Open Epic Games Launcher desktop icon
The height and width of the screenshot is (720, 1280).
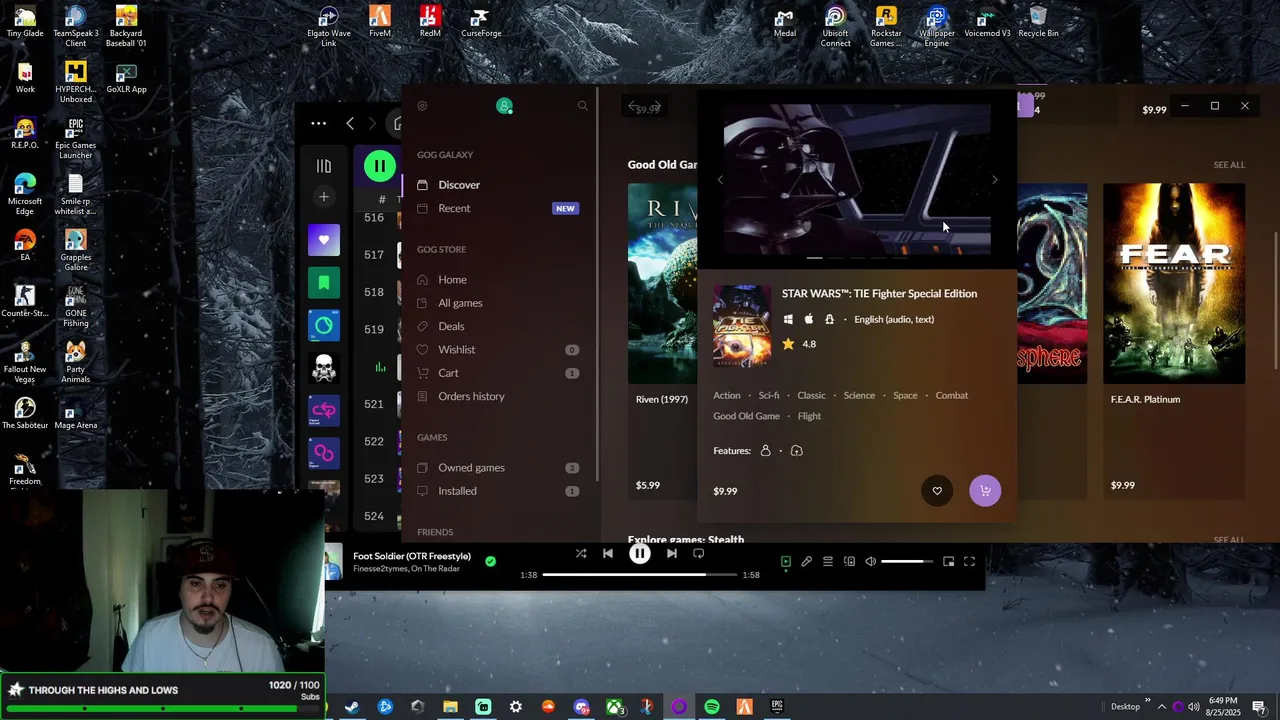tap(75, 139)
